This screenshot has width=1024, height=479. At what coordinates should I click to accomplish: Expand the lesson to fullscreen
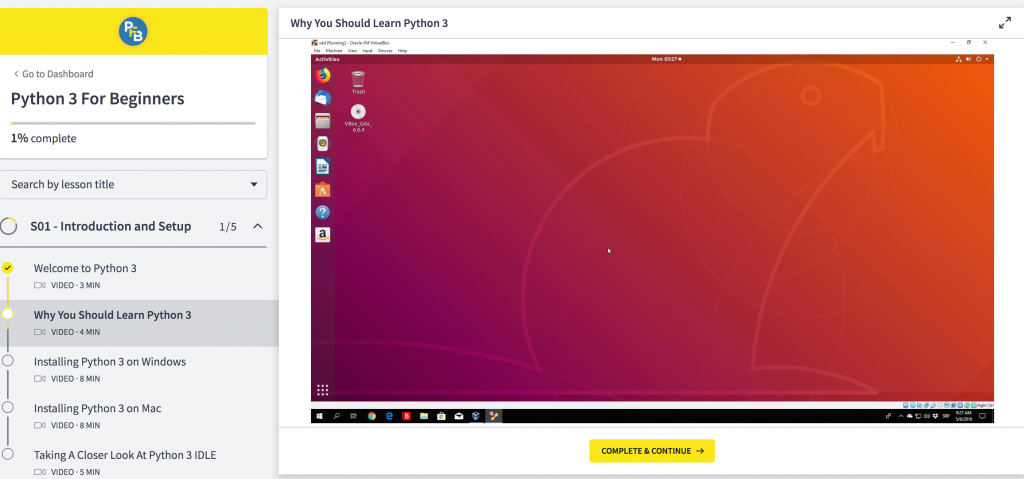coord(1004,23)
